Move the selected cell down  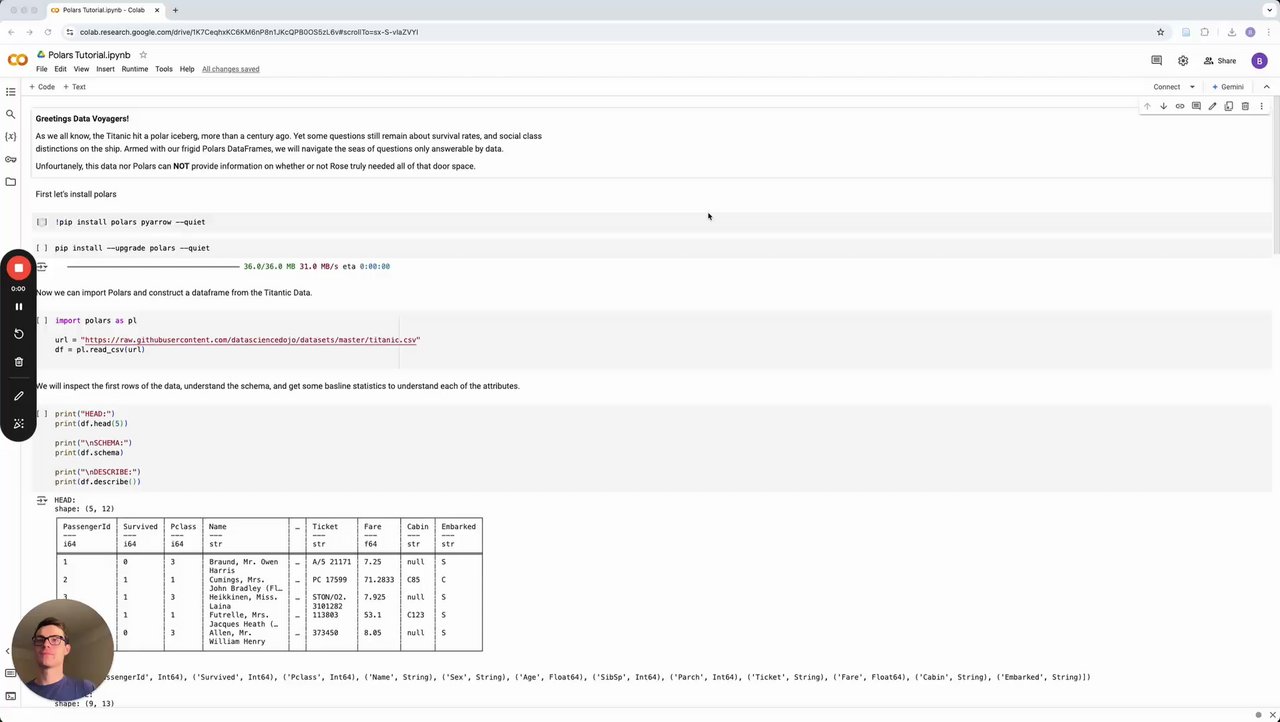(1163, 106)
